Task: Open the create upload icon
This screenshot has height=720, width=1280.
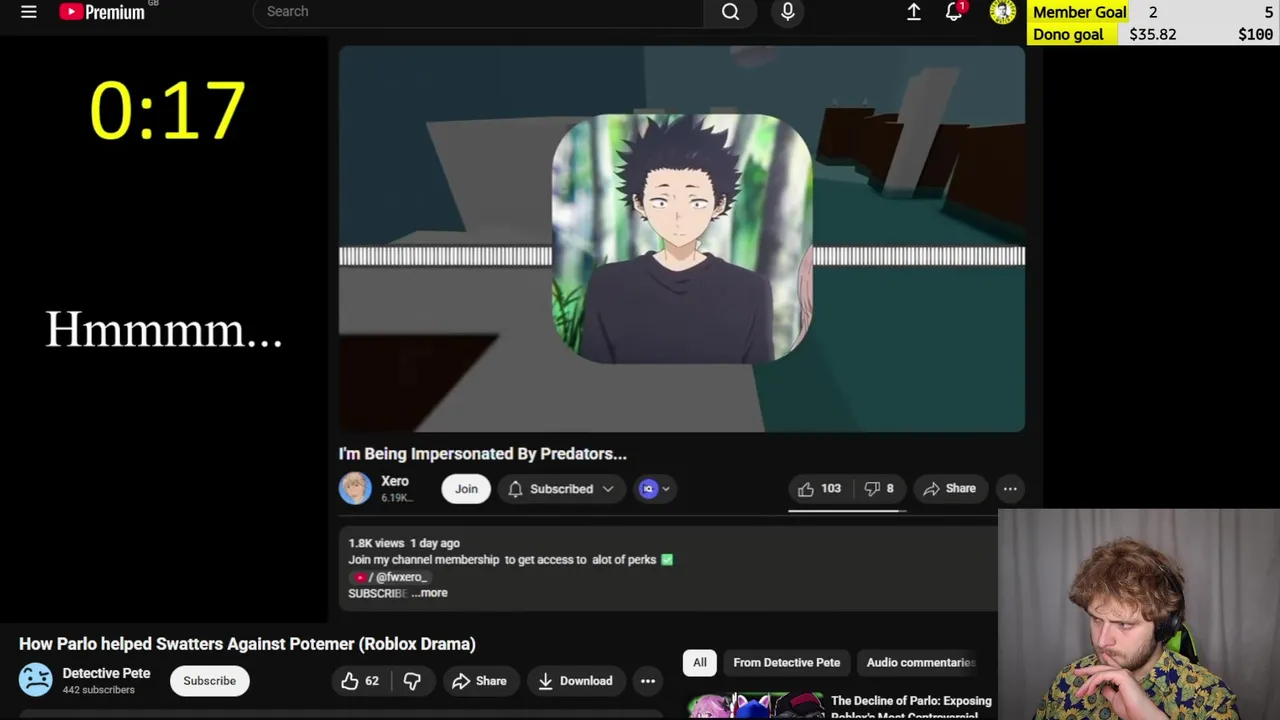Action: pyautogui.click(x=914, y=12)
